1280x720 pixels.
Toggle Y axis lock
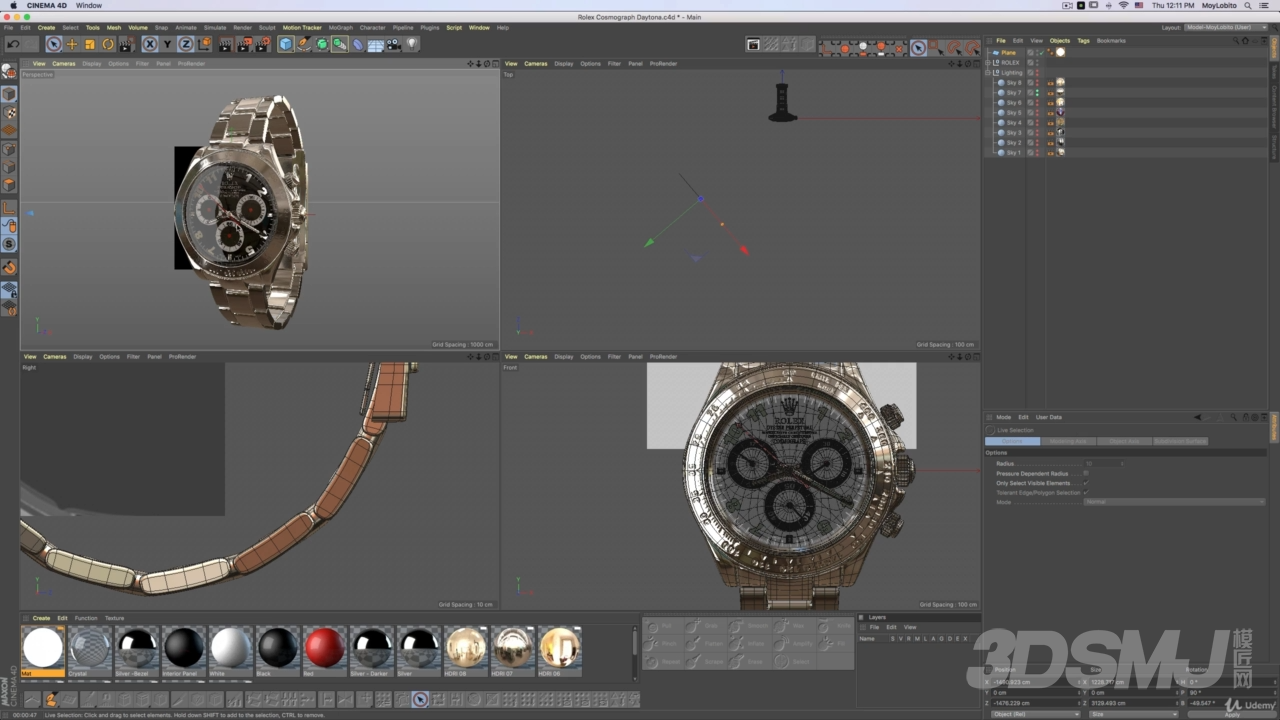(167, 44)
